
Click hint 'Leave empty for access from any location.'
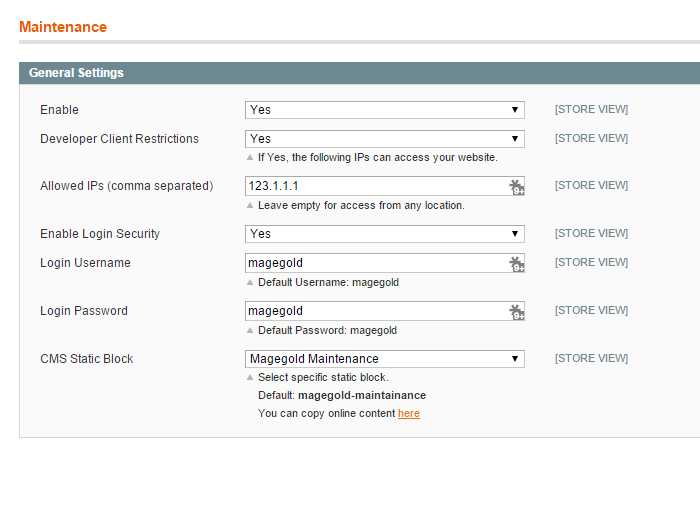coord(361,205)
